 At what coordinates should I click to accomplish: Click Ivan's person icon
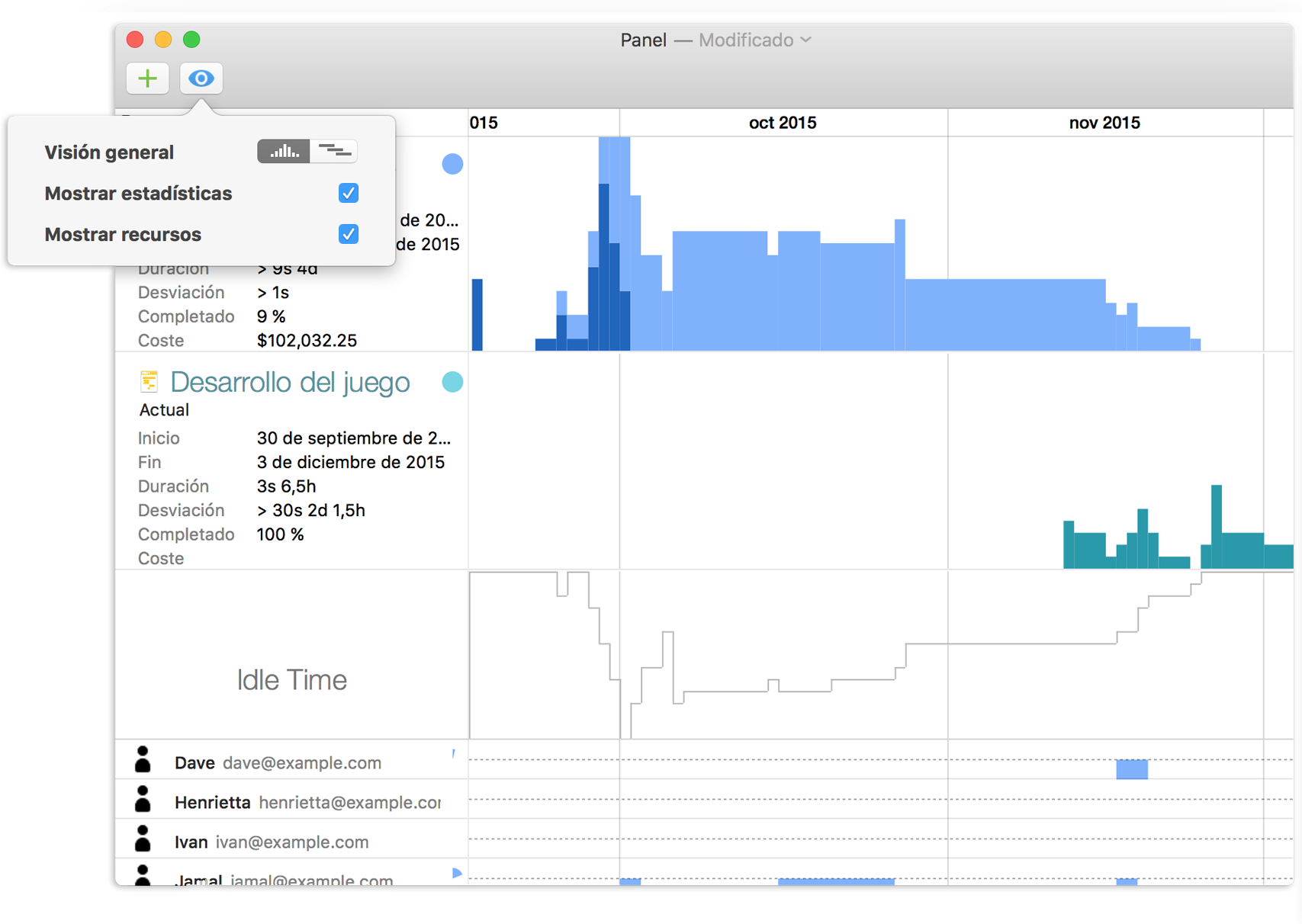[143, 839]
